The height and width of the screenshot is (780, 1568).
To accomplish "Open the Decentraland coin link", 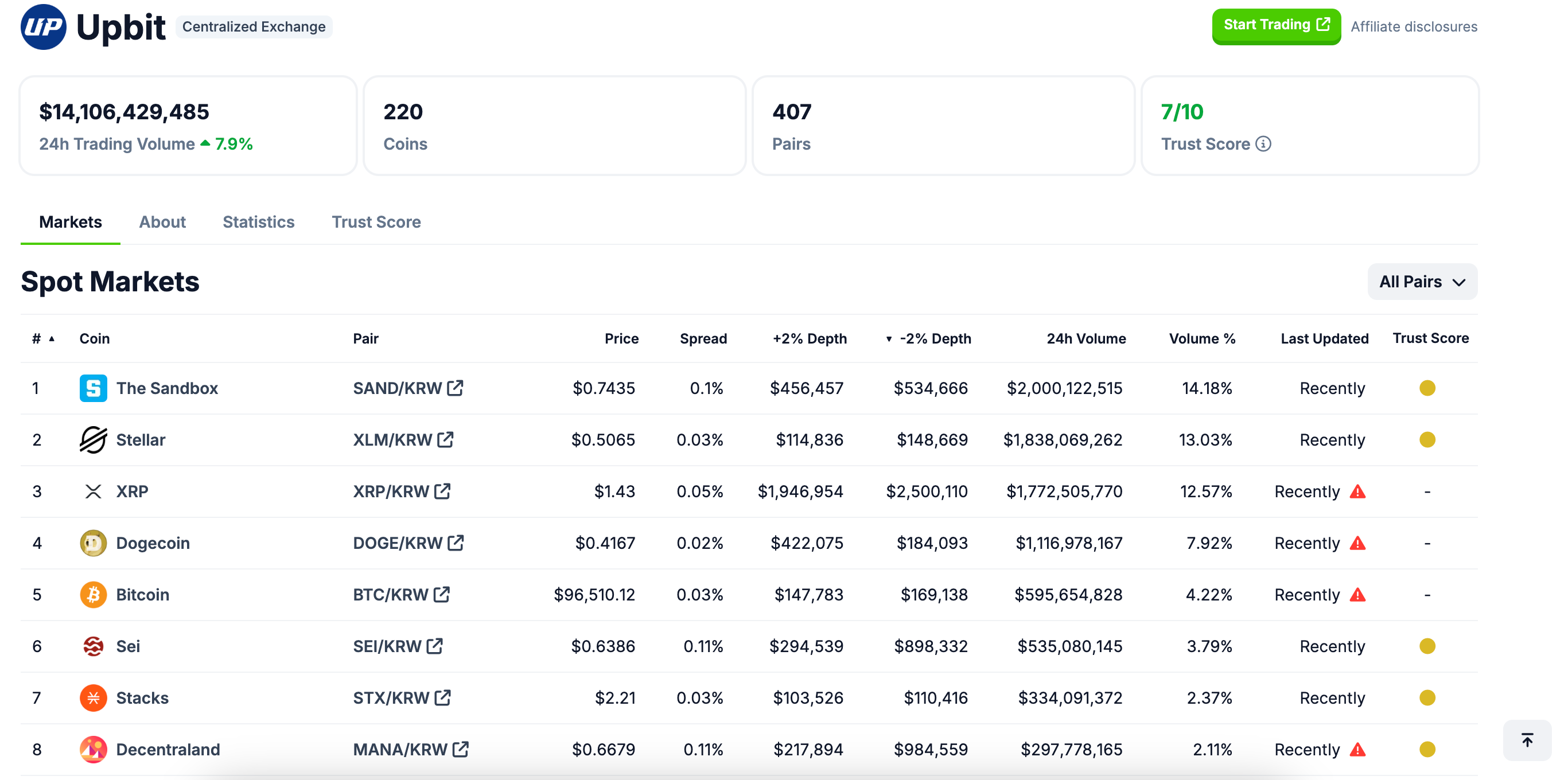I will tap(168, 750).
